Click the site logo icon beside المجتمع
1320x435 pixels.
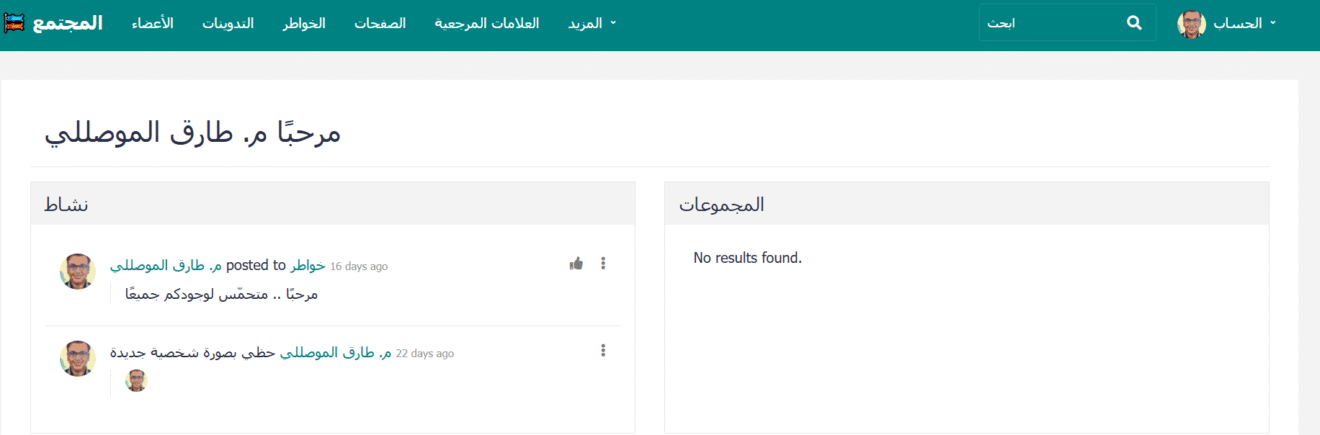point(15,22)
